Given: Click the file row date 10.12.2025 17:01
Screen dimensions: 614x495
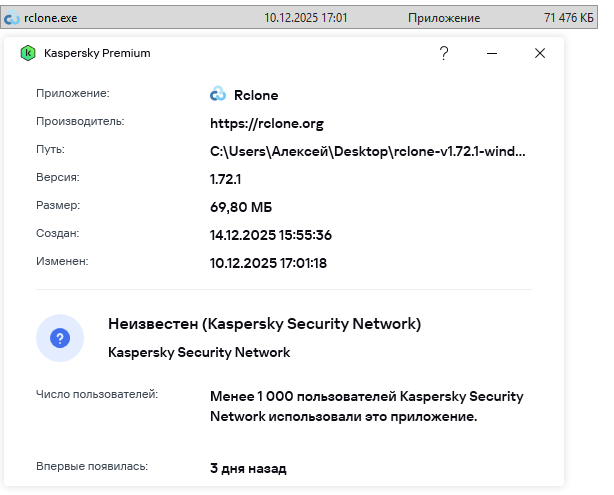Looking at the screenshot, I should [306, 18].
